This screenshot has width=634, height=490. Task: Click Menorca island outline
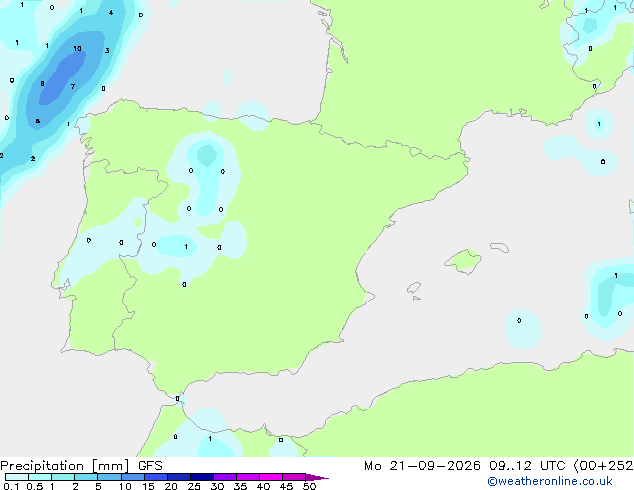point(500,247)
